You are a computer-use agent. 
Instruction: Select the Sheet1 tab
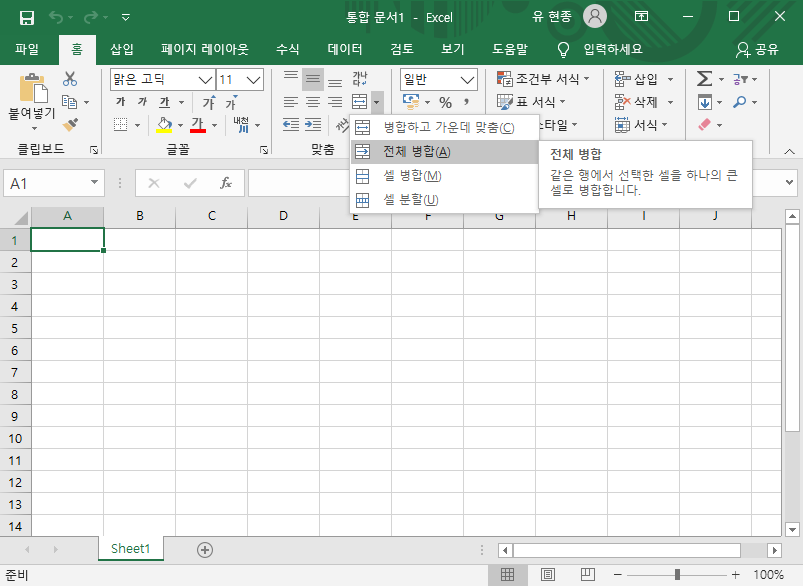[131, 549]
